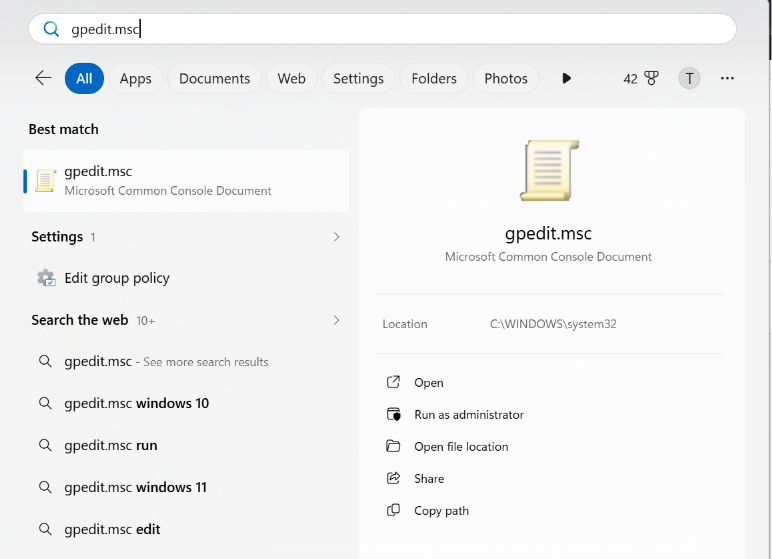Image resolution: width=772 pixels, height=559 pixels.
Task: Open the rewards trophy icon showing 42
Action: [x=651, y=78]
